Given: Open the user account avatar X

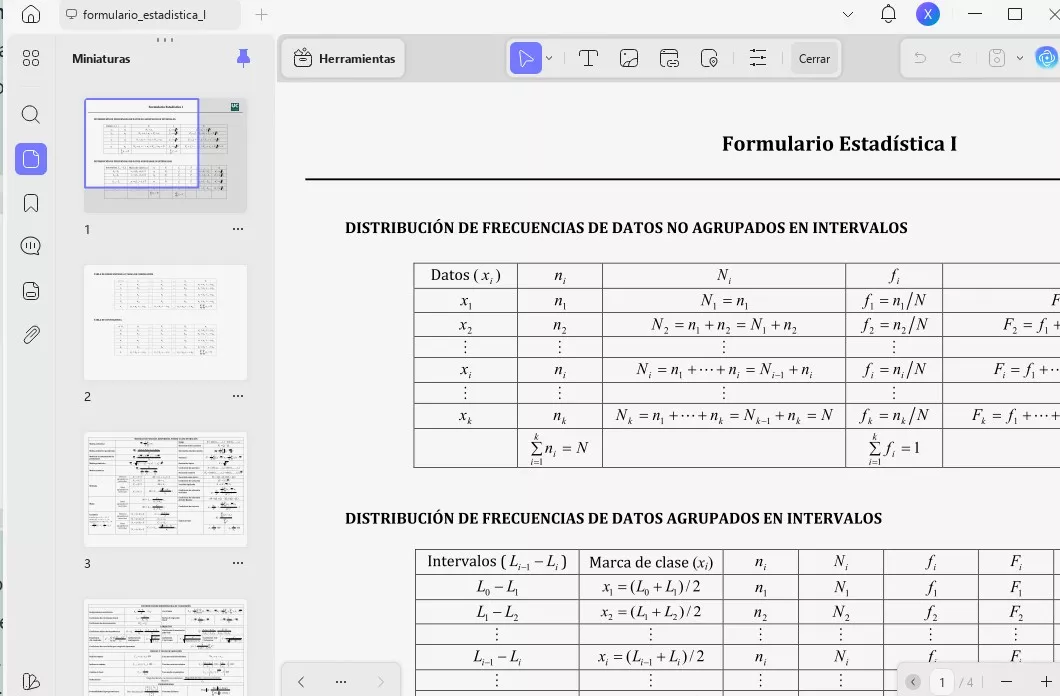Looking at the screenshot, I should (x=928, y=14).
